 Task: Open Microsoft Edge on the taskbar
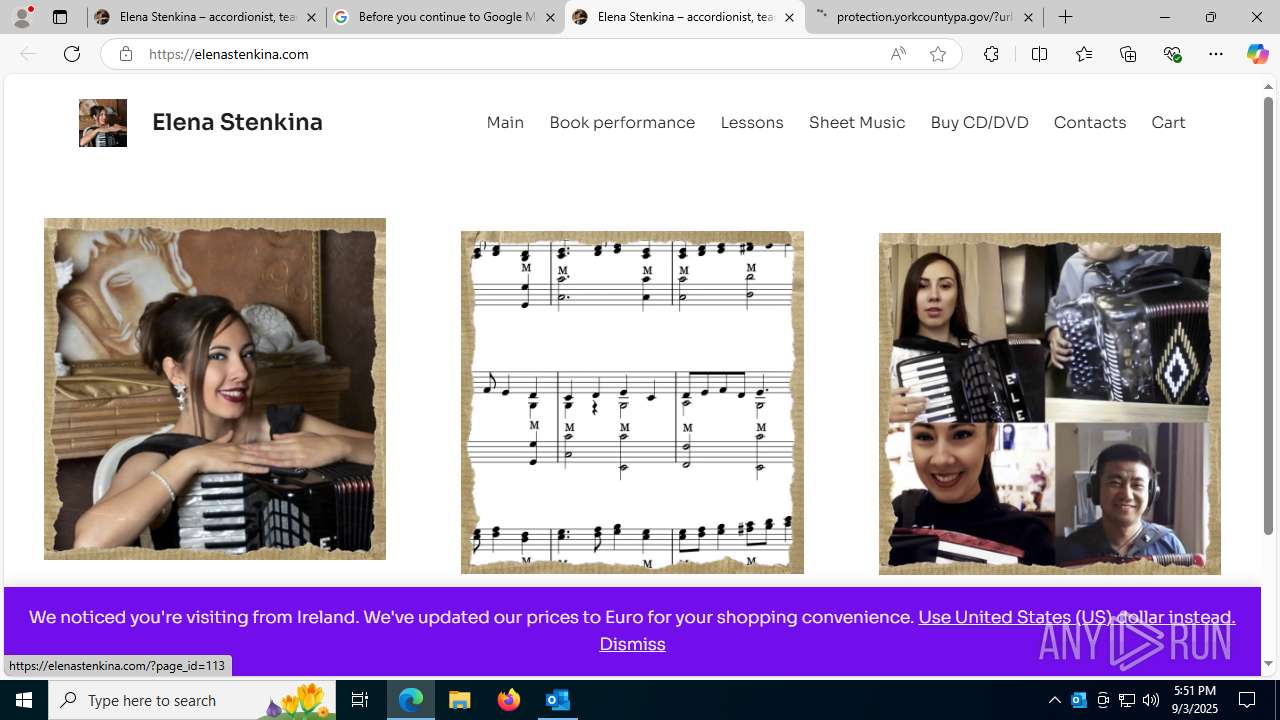click(x=411, y=700)
